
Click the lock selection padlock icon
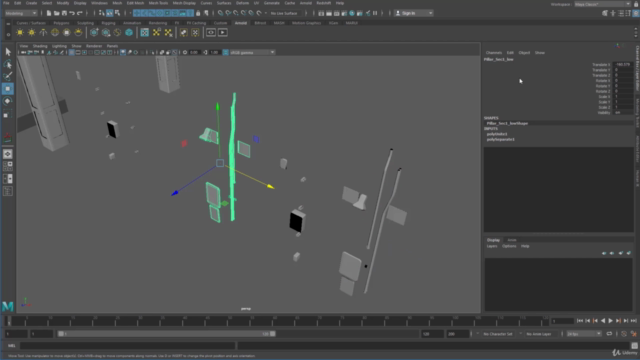[x=198, y=13]
